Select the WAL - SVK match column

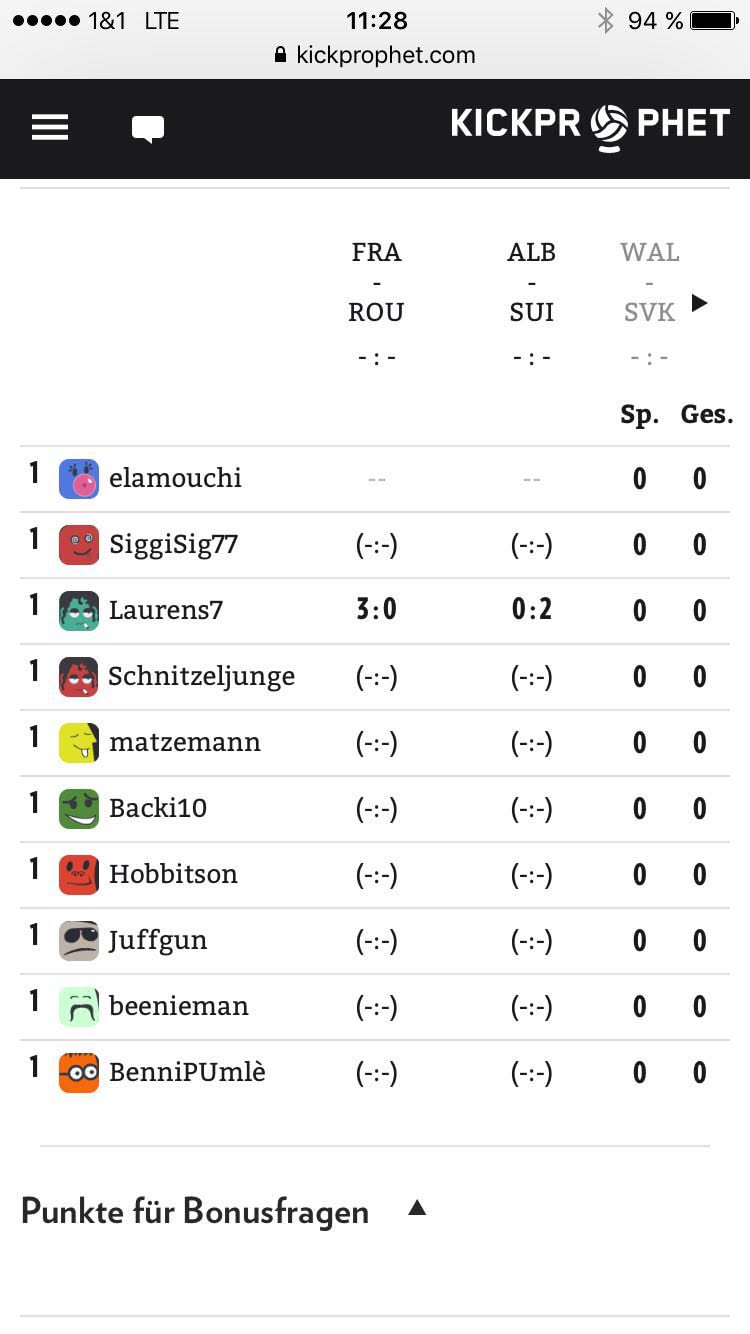pyautogui.click(x=649, y=282)
